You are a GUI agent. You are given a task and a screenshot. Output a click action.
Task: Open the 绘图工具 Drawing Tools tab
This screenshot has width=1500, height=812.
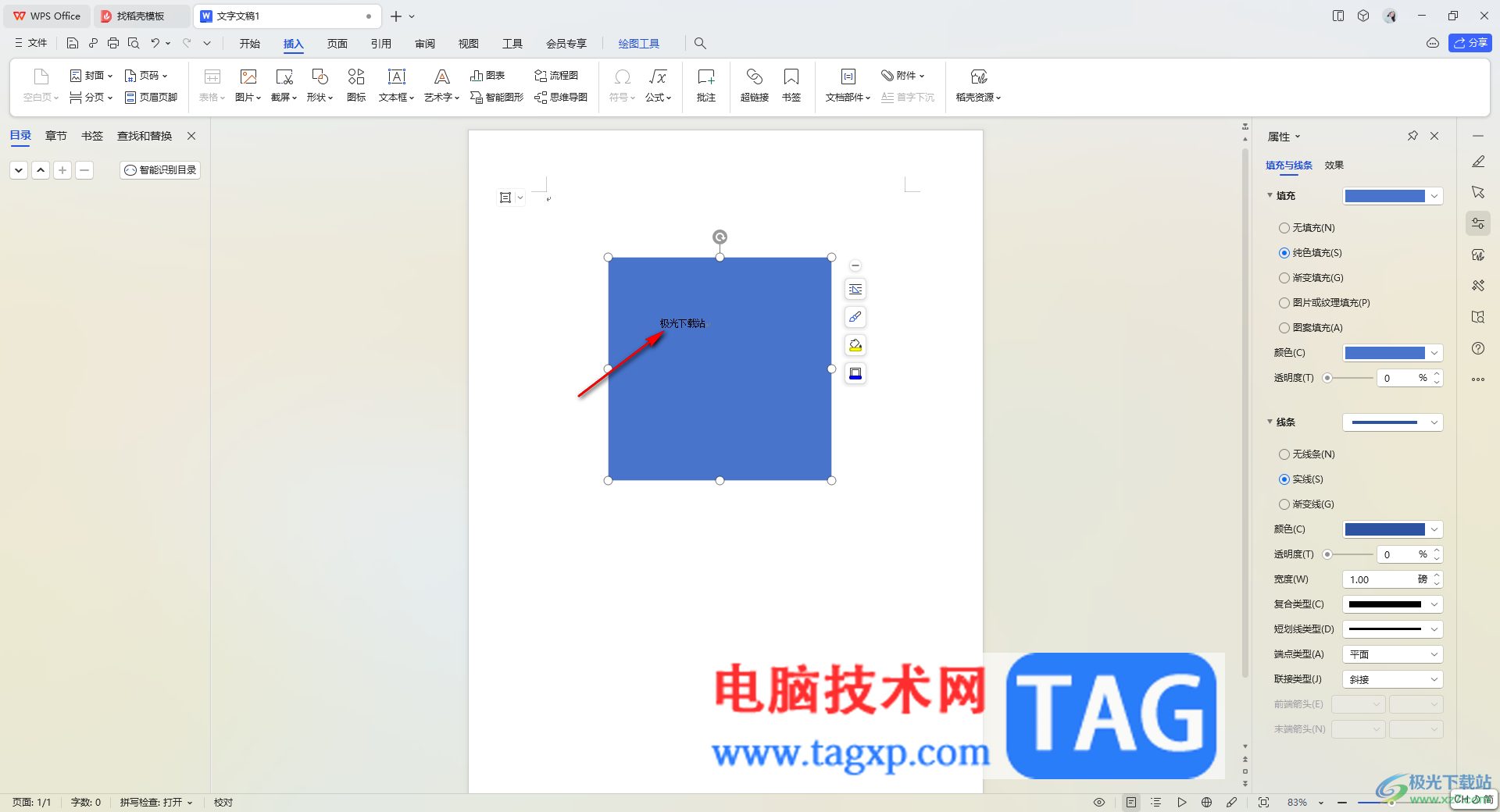(639, 44)
